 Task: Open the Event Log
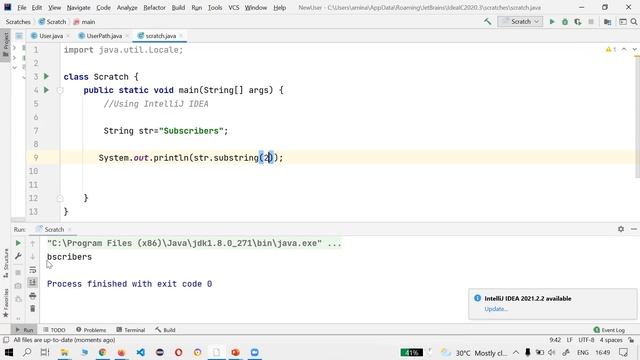(x=609, y=330)
